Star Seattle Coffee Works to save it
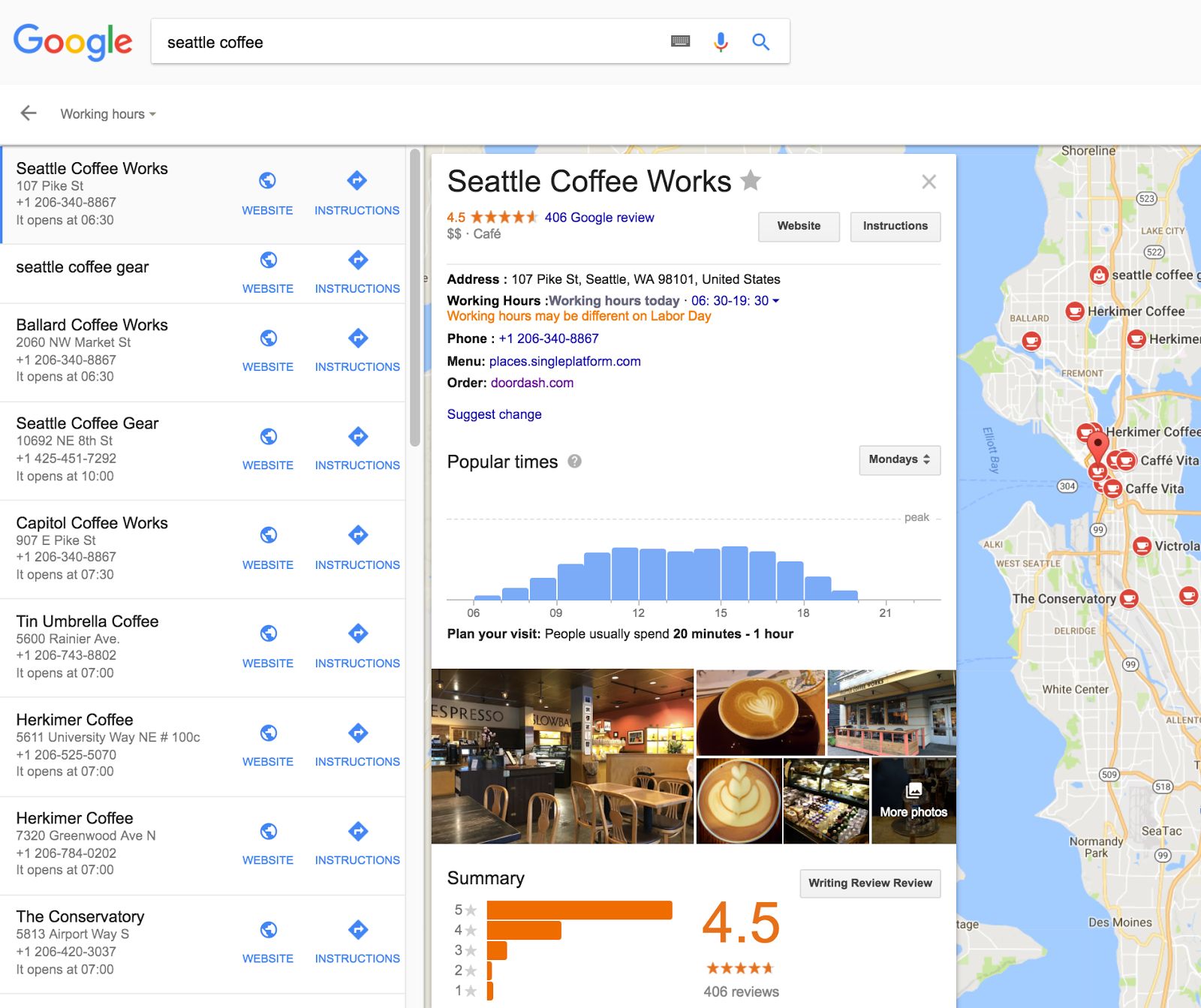The height and width of the screenshot is (1008, 1201). point(750,181)
